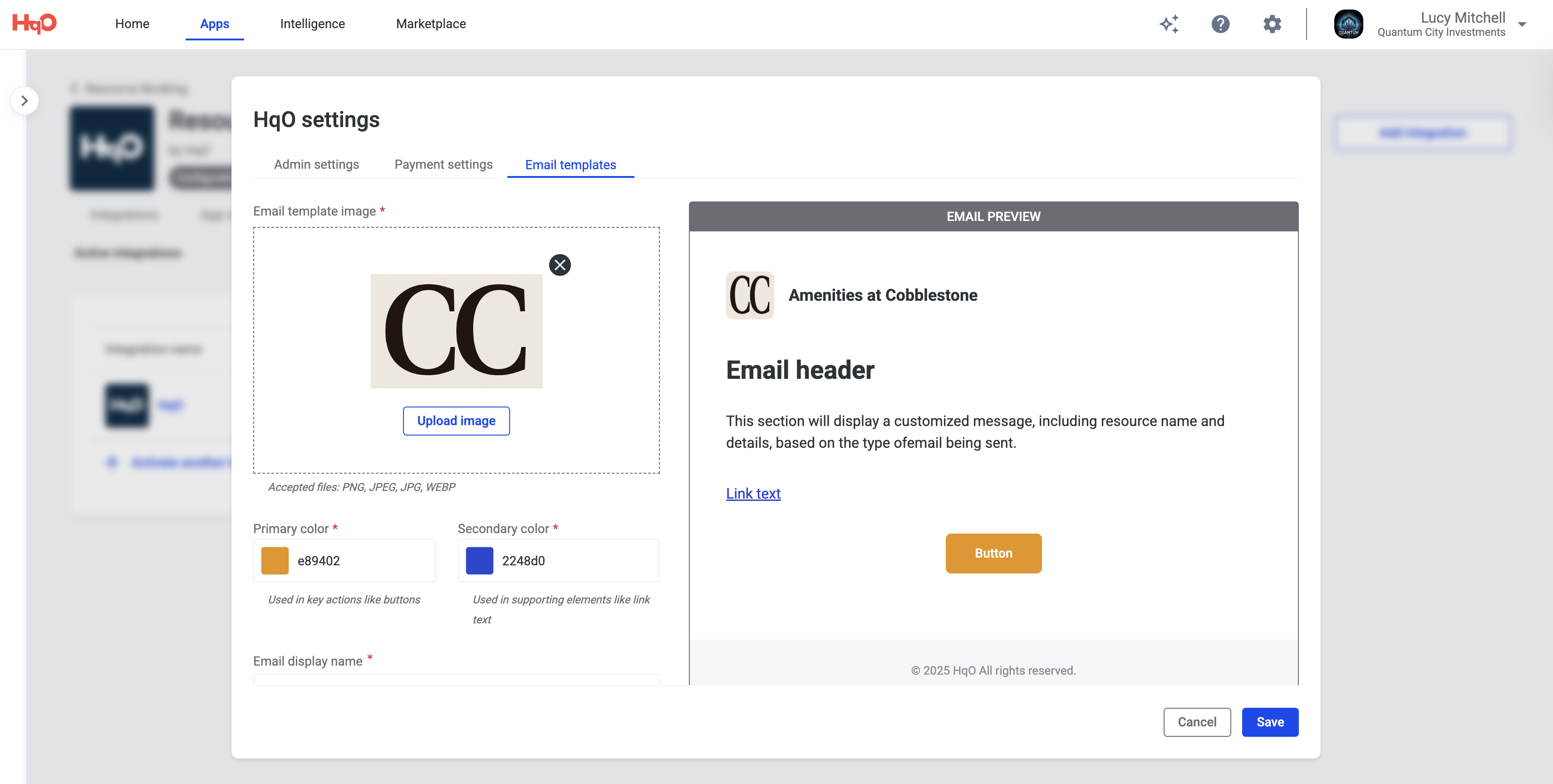Image resolution: width=1553 pixels, height=784 pixels.
Task: Open the help question mark icon
Action: 1220,24
